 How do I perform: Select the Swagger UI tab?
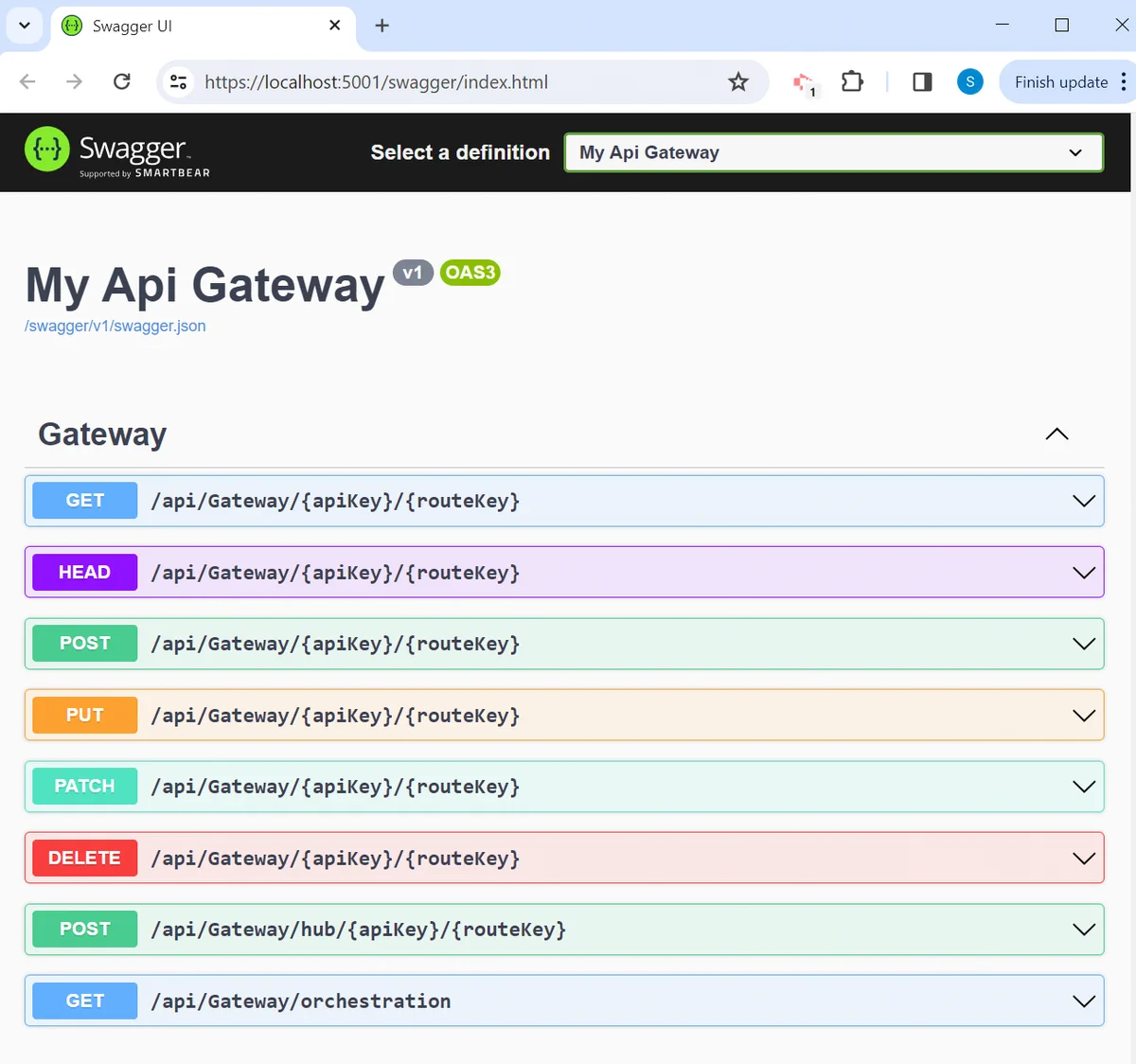click(204, 27)
